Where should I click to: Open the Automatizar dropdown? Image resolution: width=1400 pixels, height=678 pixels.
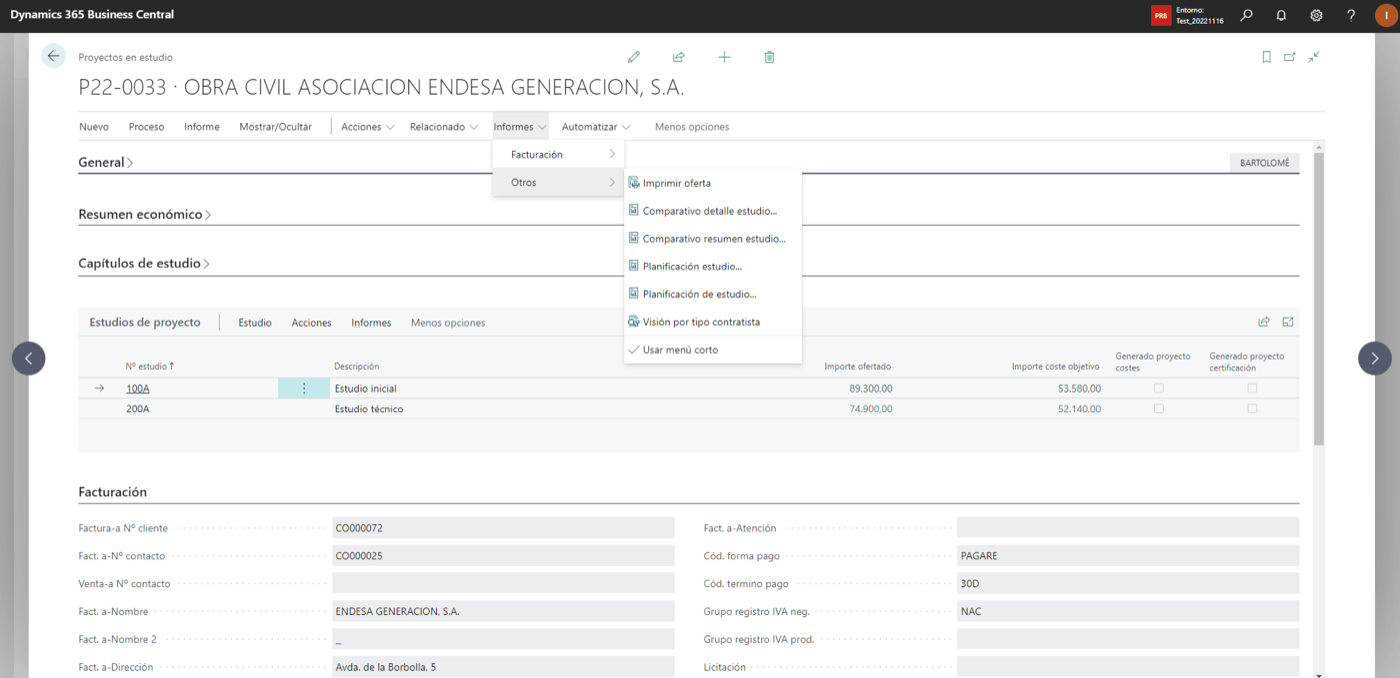pyautogui.click(x=596, y=127)
